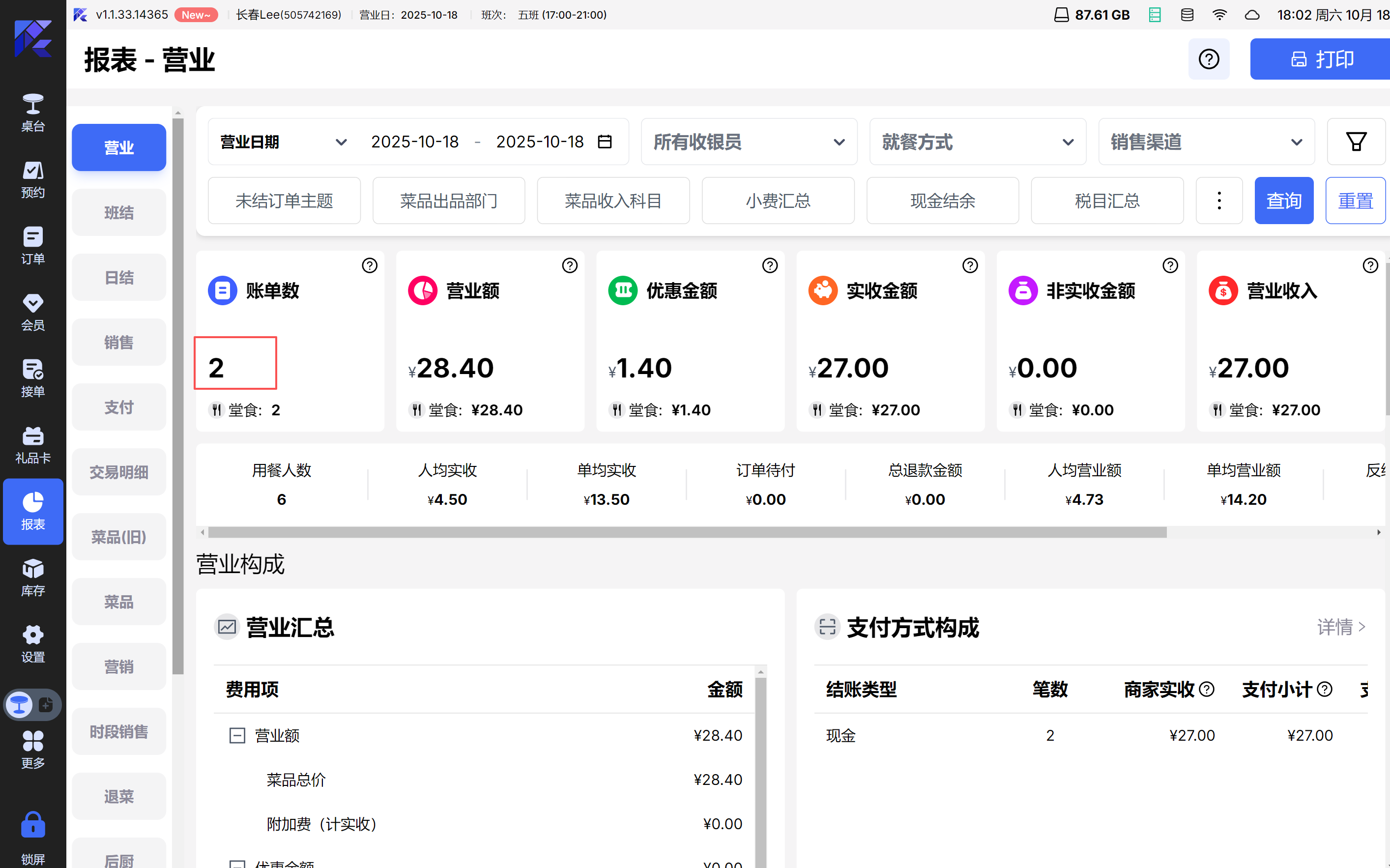Switch to the 班结 report tab
Screen dimensions: 1390x868
(x=119, y=213)
